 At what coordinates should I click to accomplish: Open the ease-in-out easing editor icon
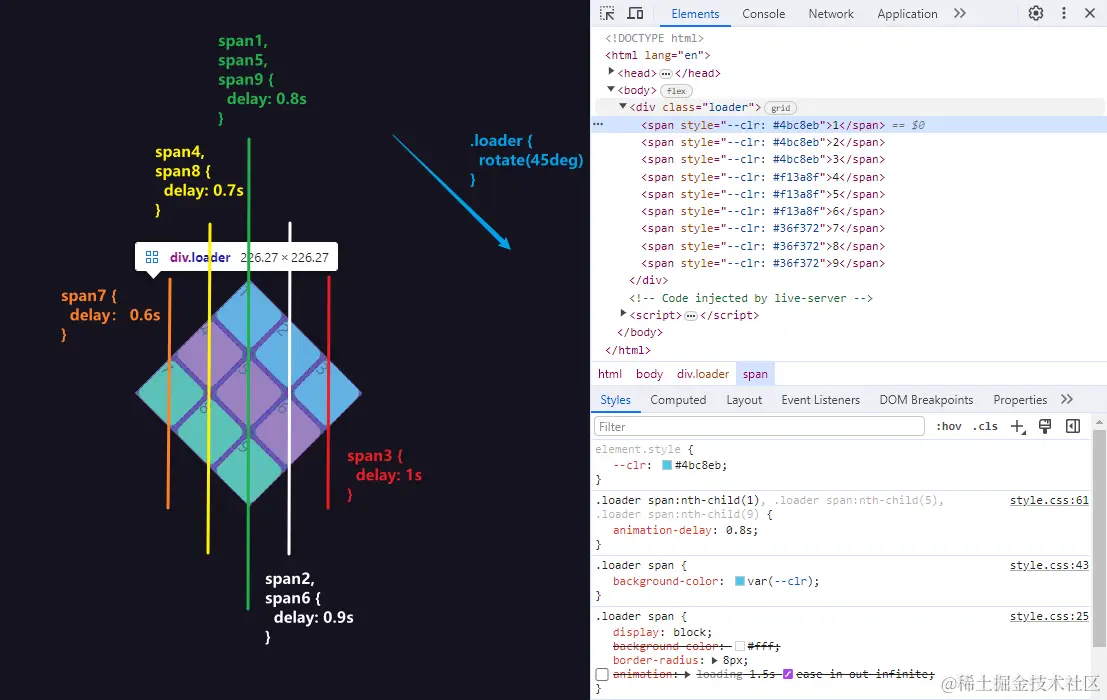pyautogui.click(x=788, y=674)
